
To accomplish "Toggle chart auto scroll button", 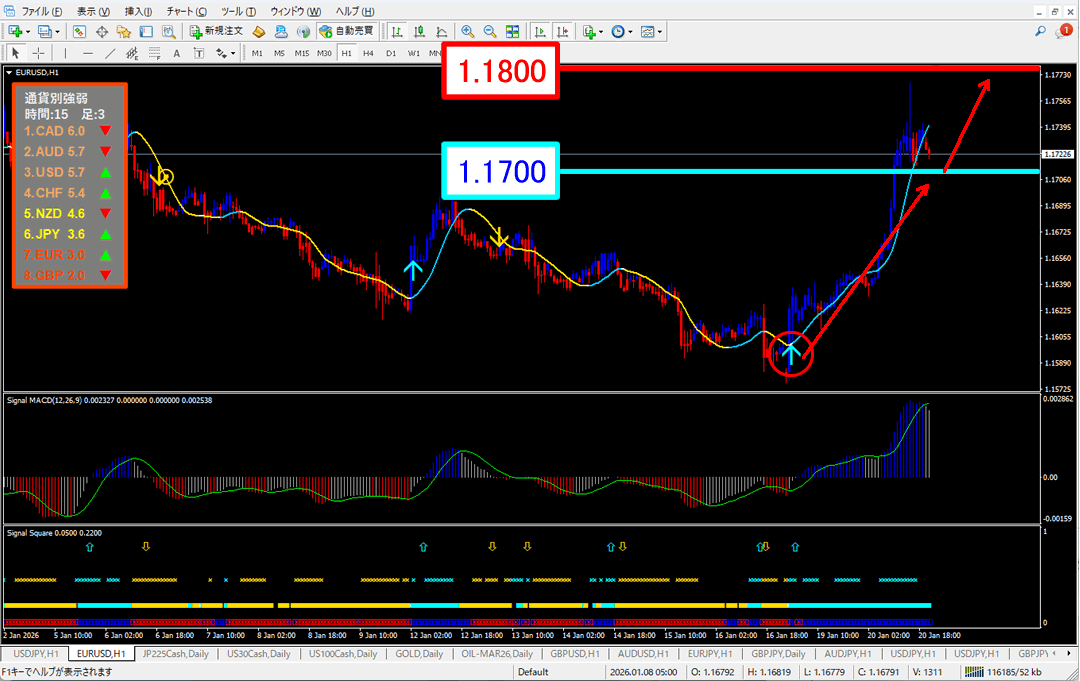I will [542, 32].
